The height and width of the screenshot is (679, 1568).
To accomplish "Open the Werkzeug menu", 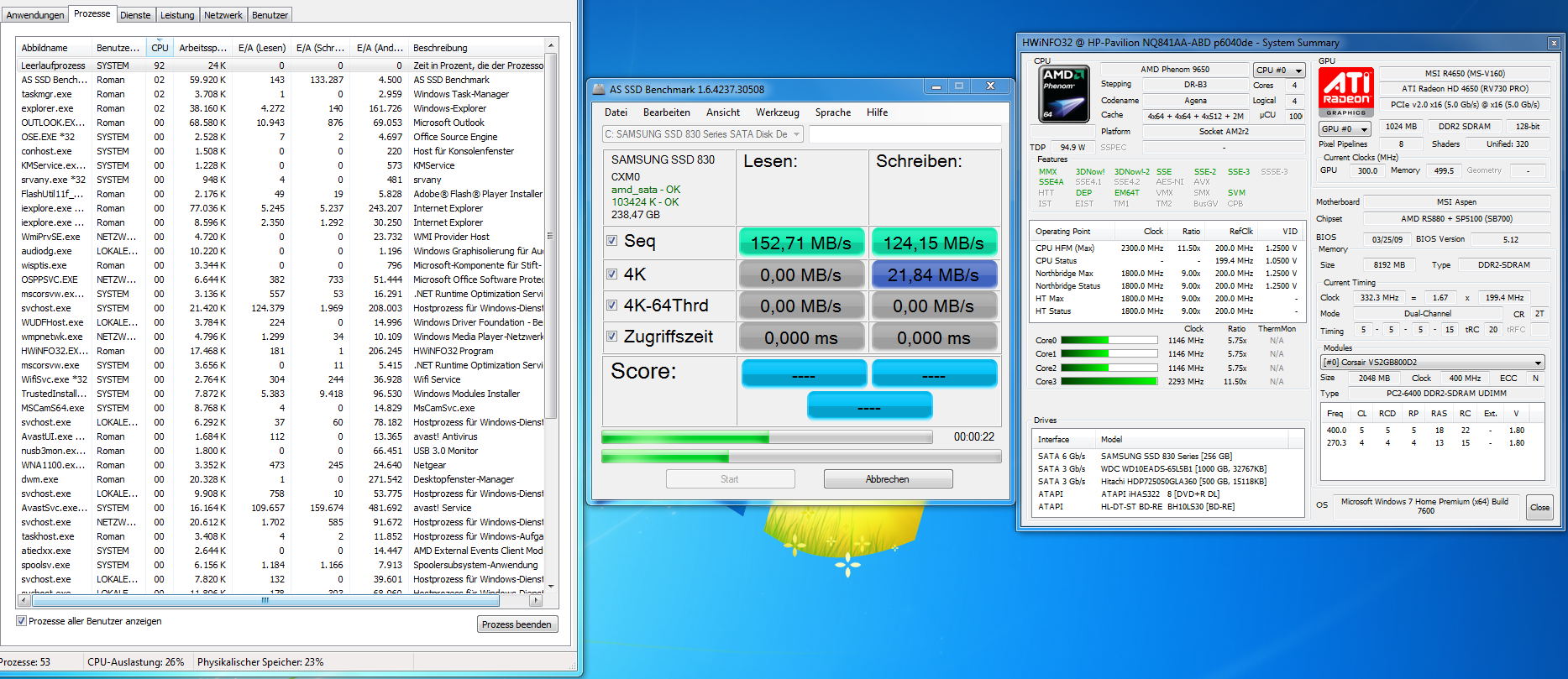I will [x=778, y=112].
